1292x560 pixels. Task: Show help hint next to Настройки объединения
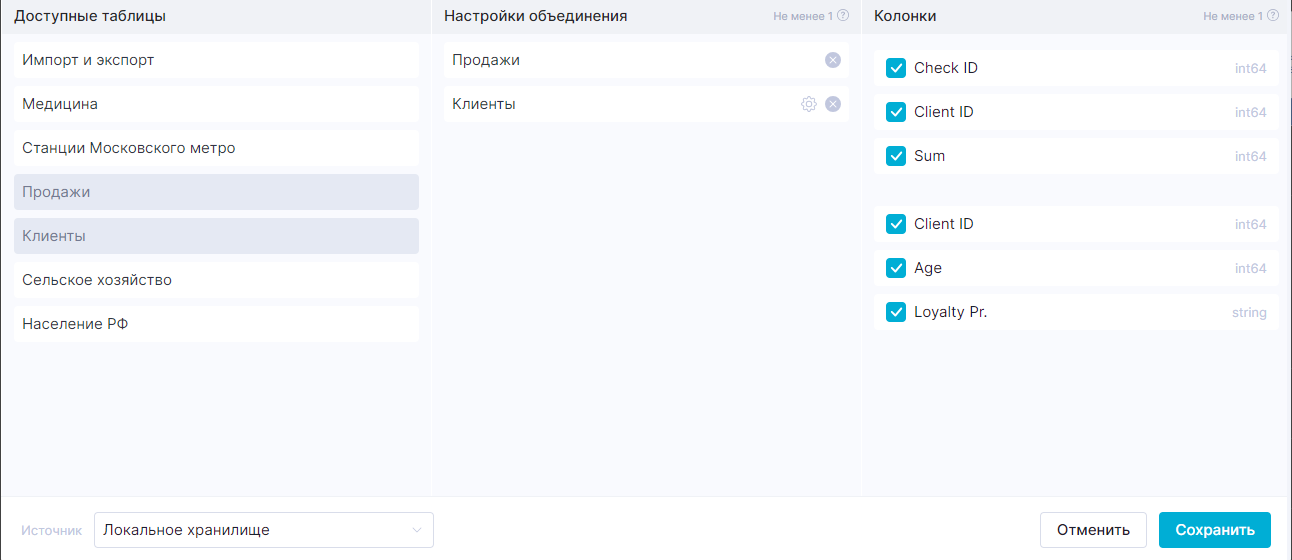click(x=843, y=16)
